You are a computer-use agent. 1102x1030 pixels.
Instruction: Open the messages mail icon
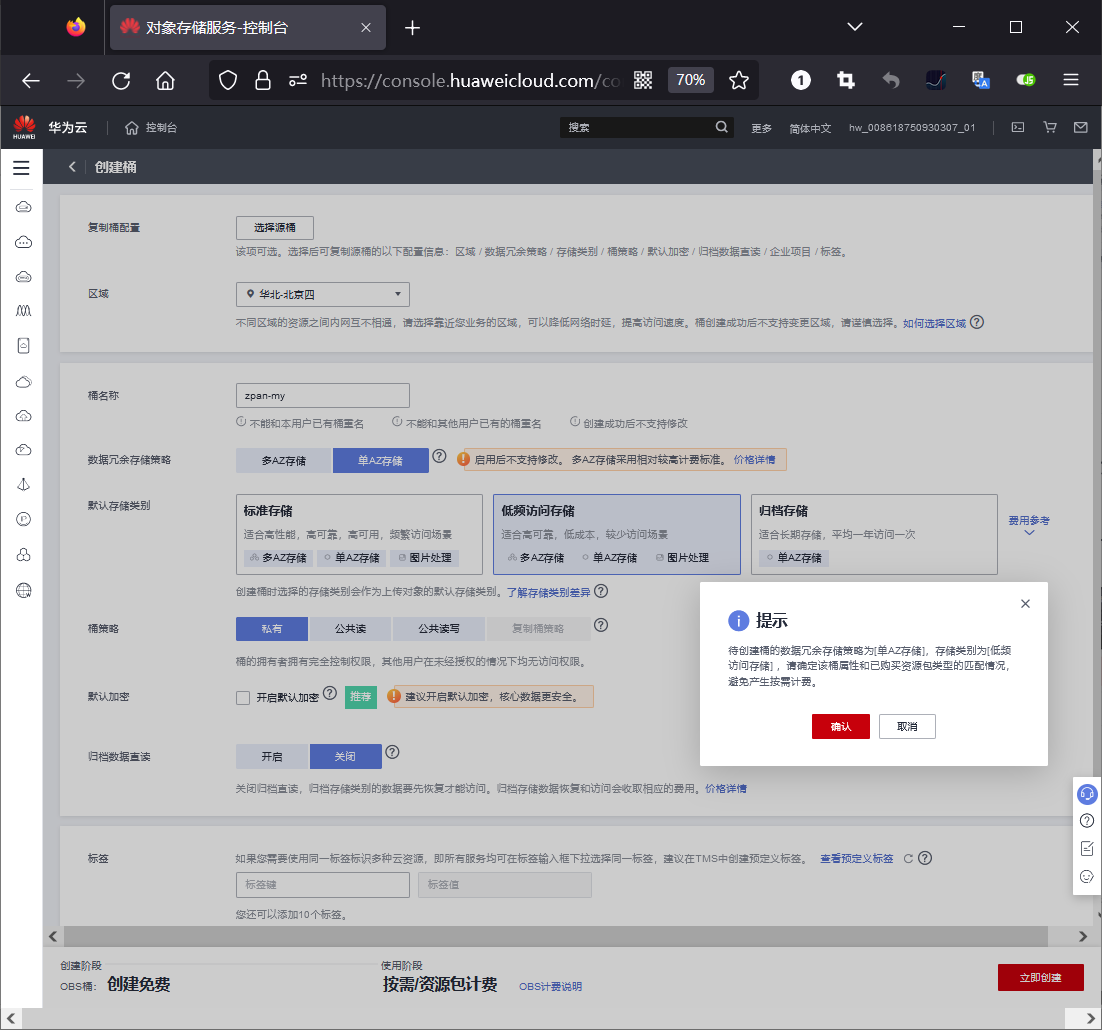(1081, 127)
